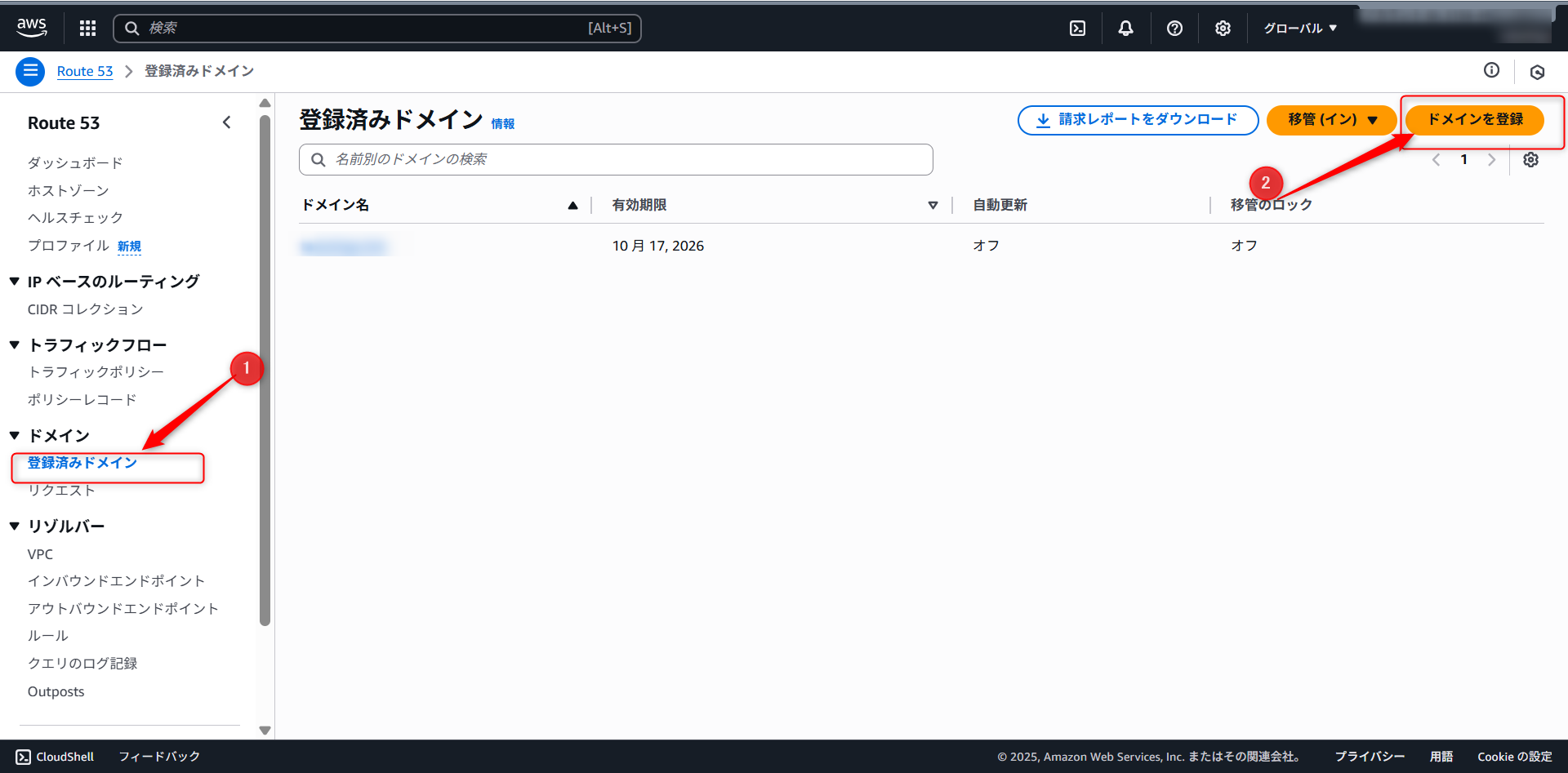This screenshot has height=773, width=1568.
Task: Collapse the ドメイン section
Action: tap(15, 436)
